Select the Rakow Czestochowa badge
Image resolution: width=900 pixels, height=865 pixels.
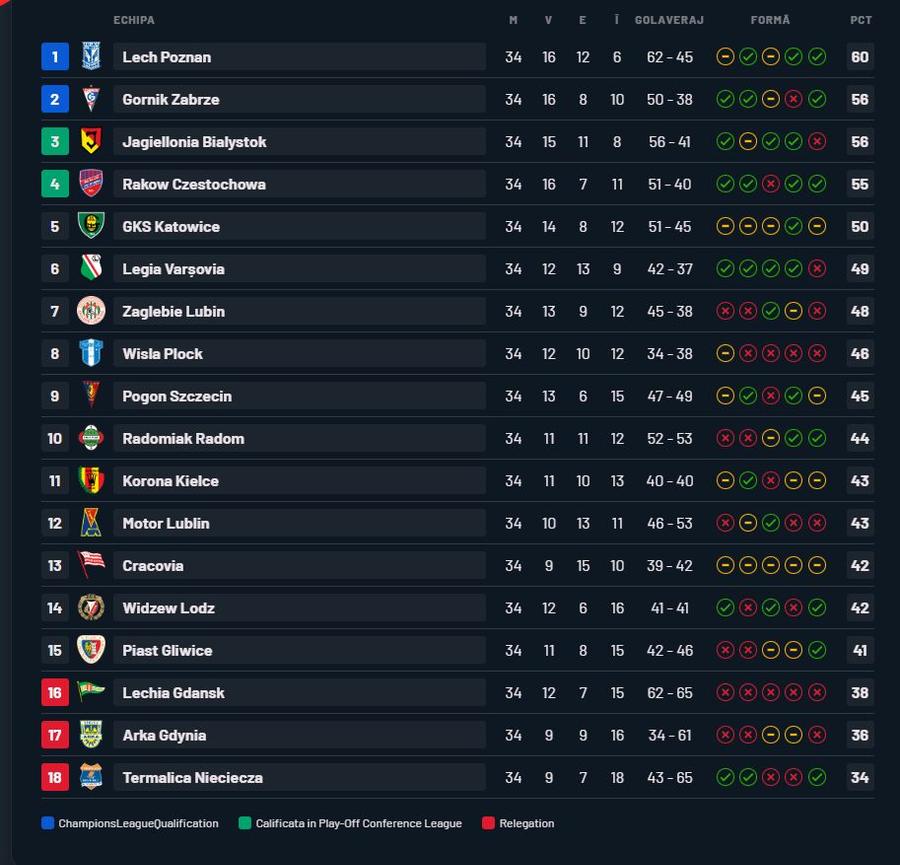click(x=91, y=184)
